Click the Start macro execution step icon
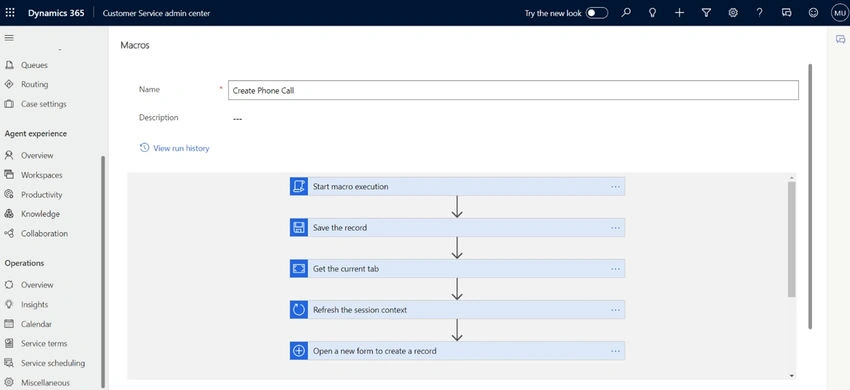The image size is (850, 390). click(x=299, y=186)
